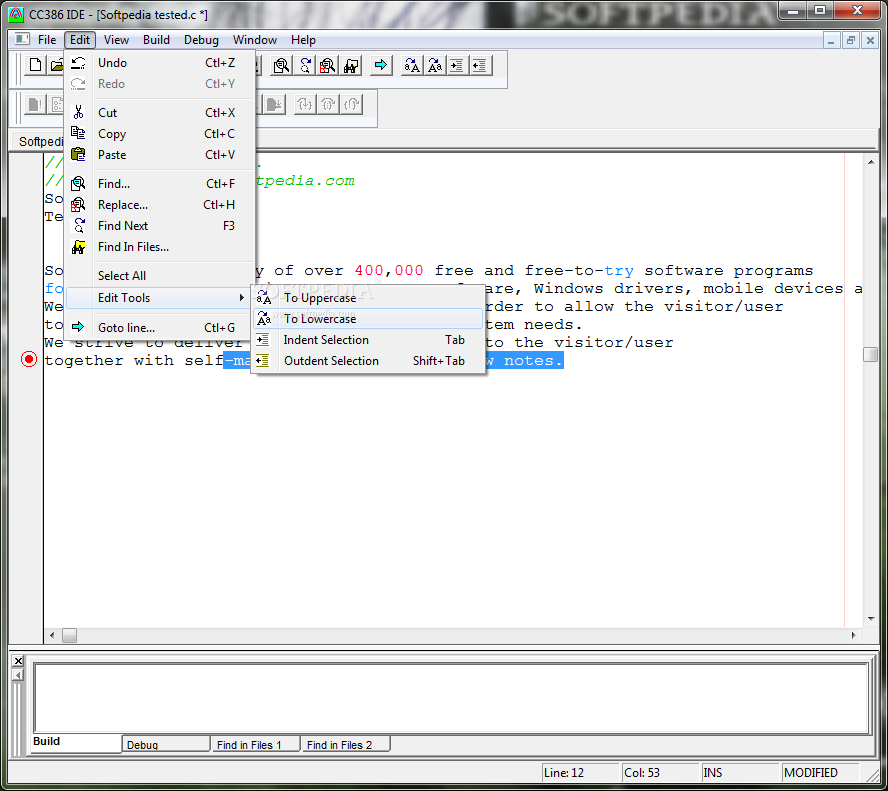Switch to the Debug output tab
Image resolution: width=888 pixels, height=791 pixels.
(x=166, y=744)
